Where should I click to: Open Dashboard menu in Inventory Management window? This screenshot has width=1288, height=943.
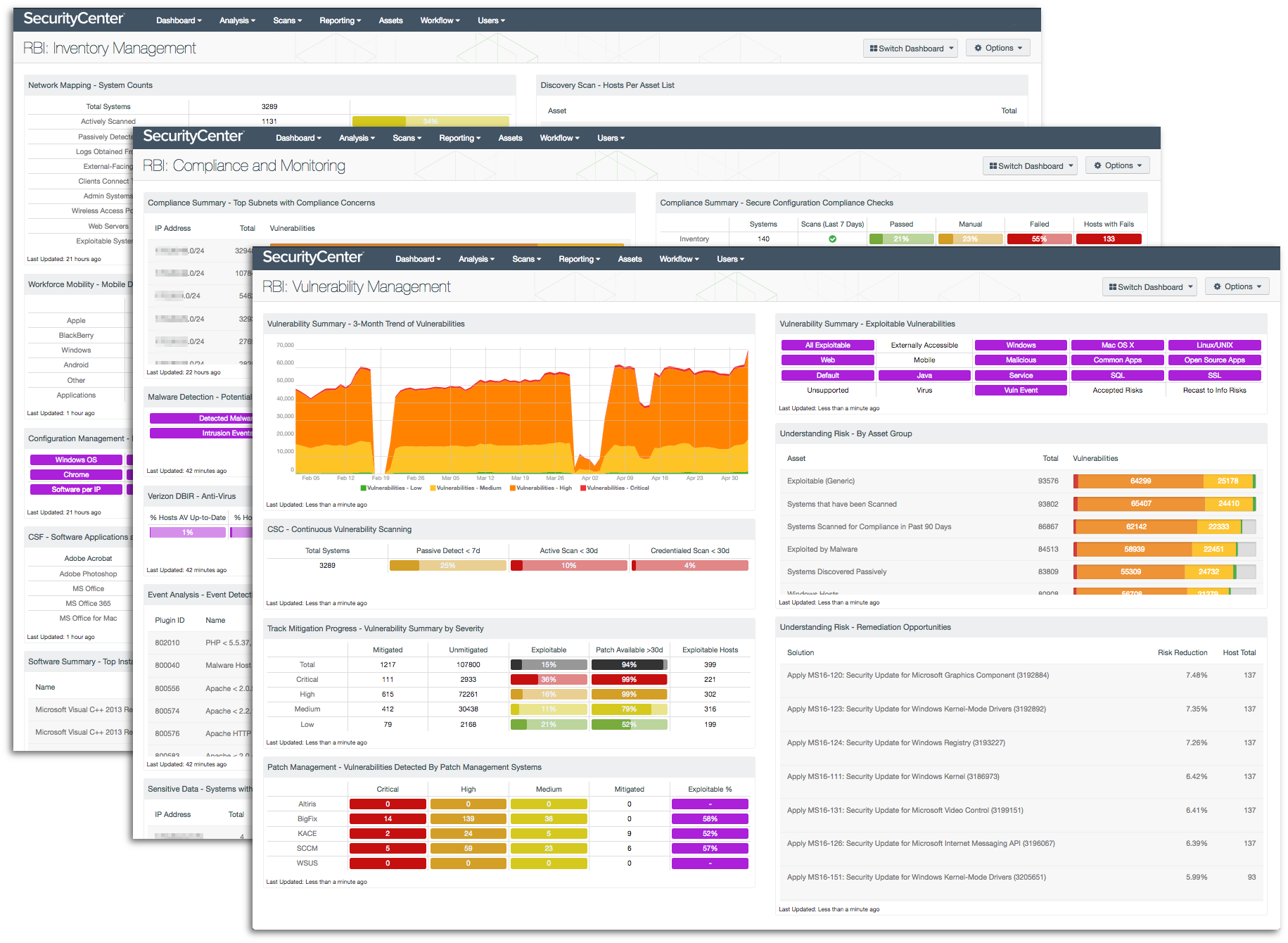[179, 20]
